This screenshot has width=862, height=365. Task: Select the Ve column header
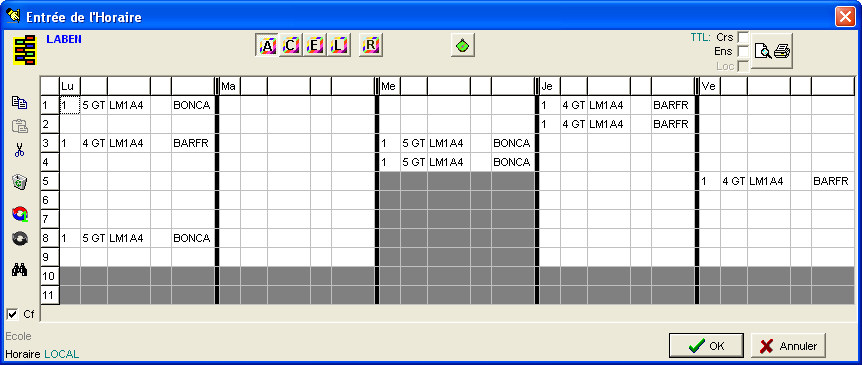point(710,86)
